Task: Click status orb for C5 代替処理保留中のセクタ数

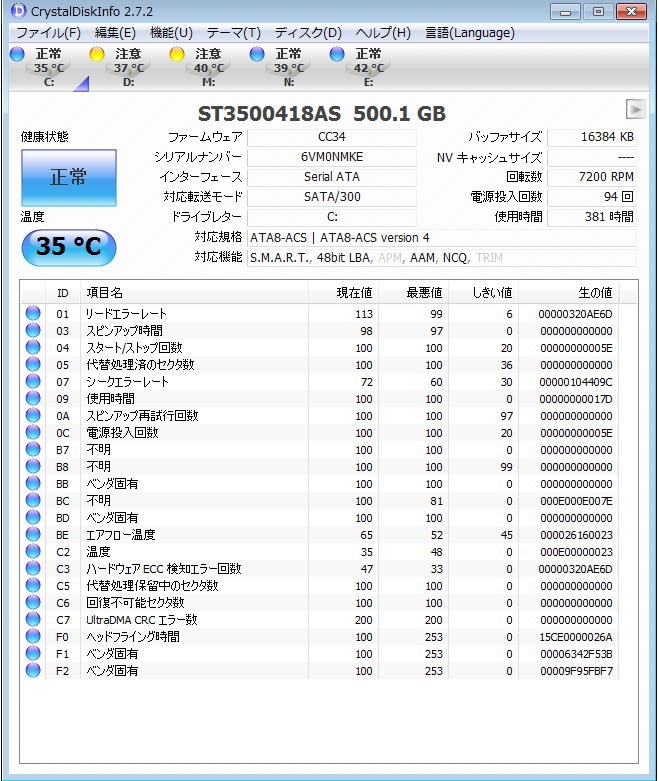Action: [33, 585]
